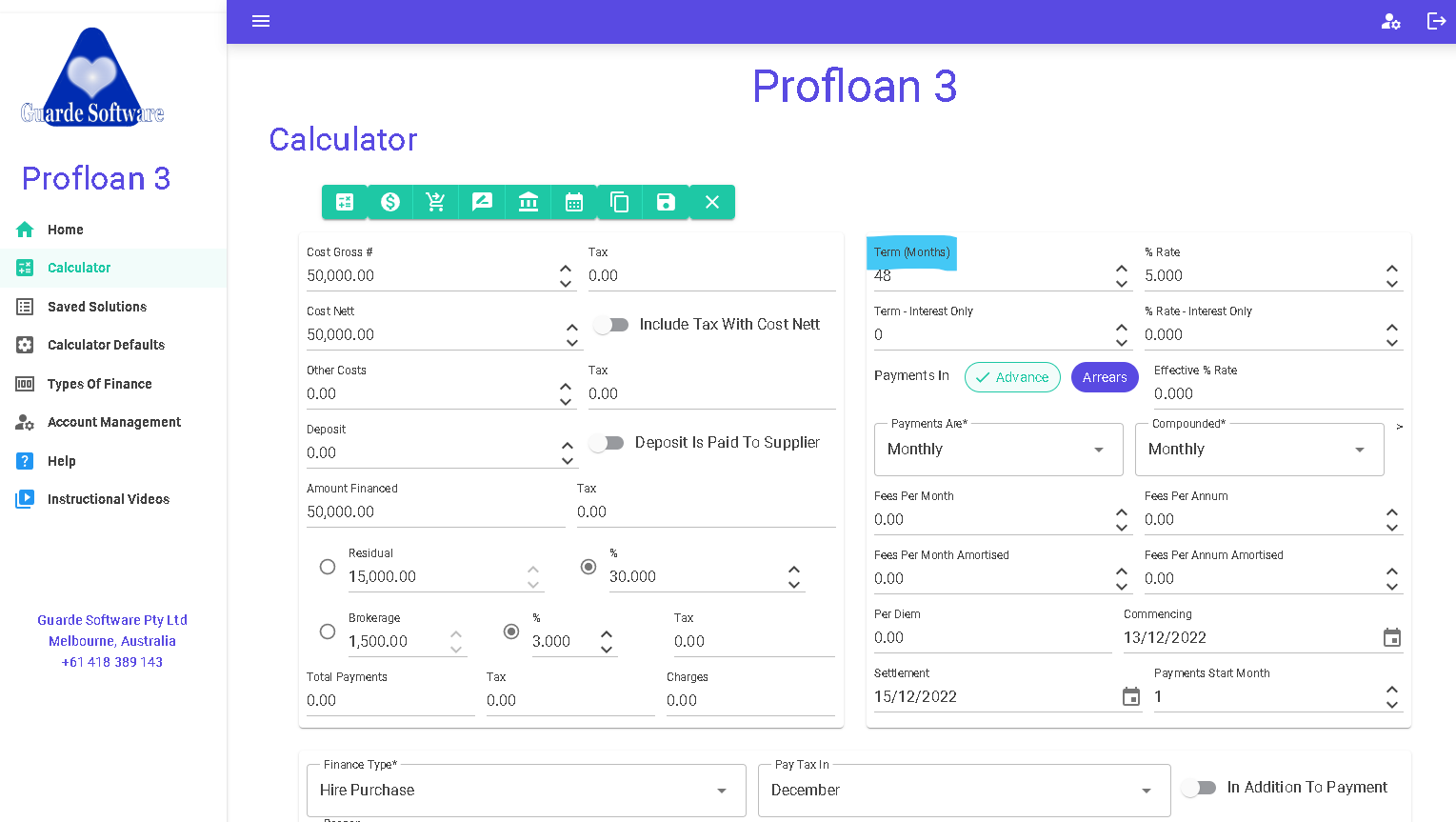
Task: Open the Payments Are dropdown
Action: tap(999, 450)
